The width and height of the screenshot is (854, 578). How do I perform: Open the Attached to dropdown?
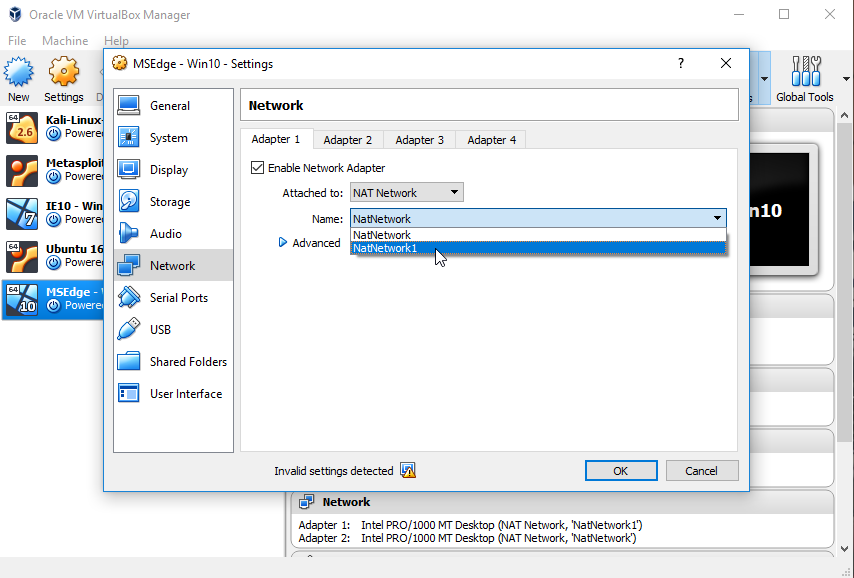tap(406, 192)
